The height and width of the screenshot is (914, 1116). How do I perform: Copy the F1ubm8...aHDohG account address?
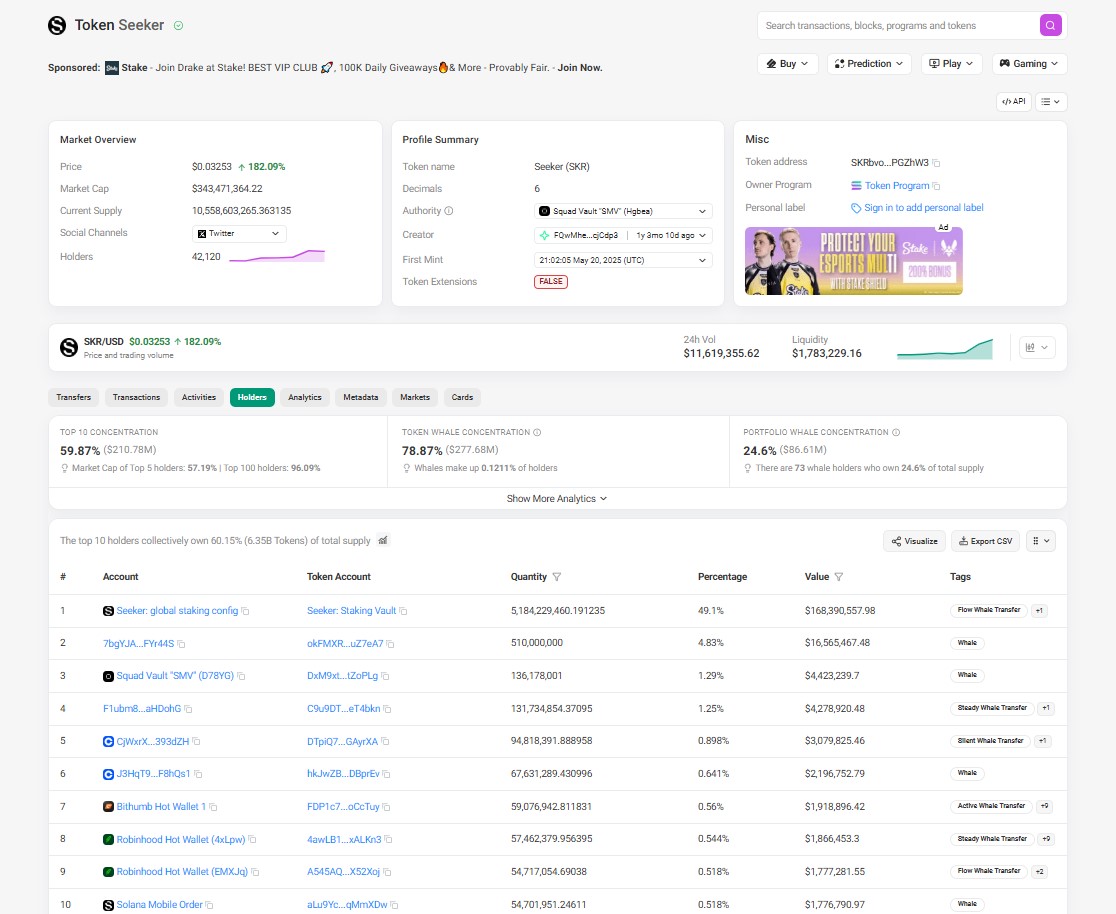[189, 709]
